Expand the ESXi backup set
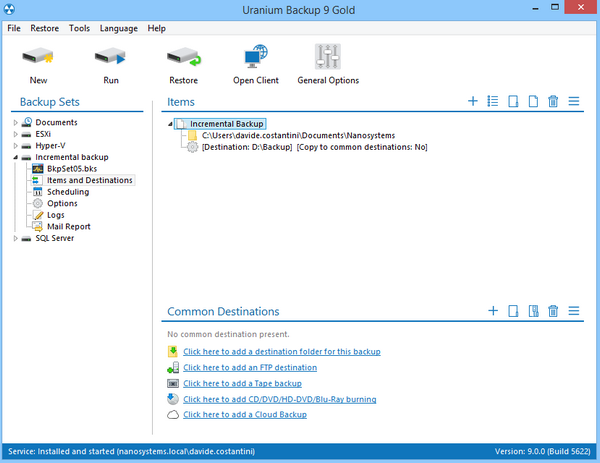 coord(16,134)
